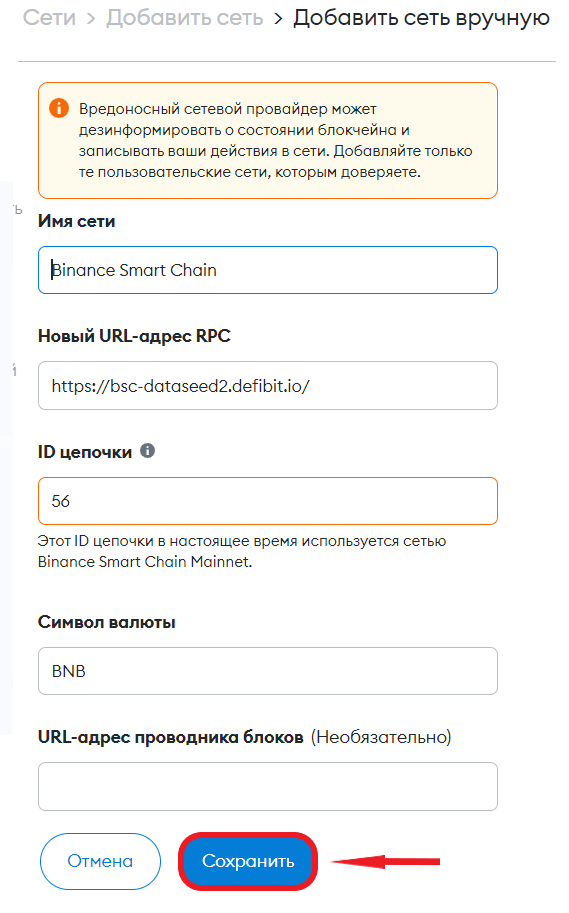Click the orange warning info icon
This screenshot has height=913, width=569.
[x=59, y=108]
